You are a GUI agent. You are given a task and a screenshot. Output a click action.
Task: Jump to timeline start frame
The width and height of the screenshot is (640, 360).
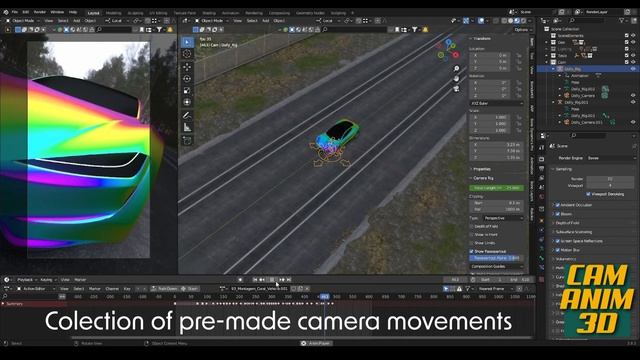(x=255, y=280)
